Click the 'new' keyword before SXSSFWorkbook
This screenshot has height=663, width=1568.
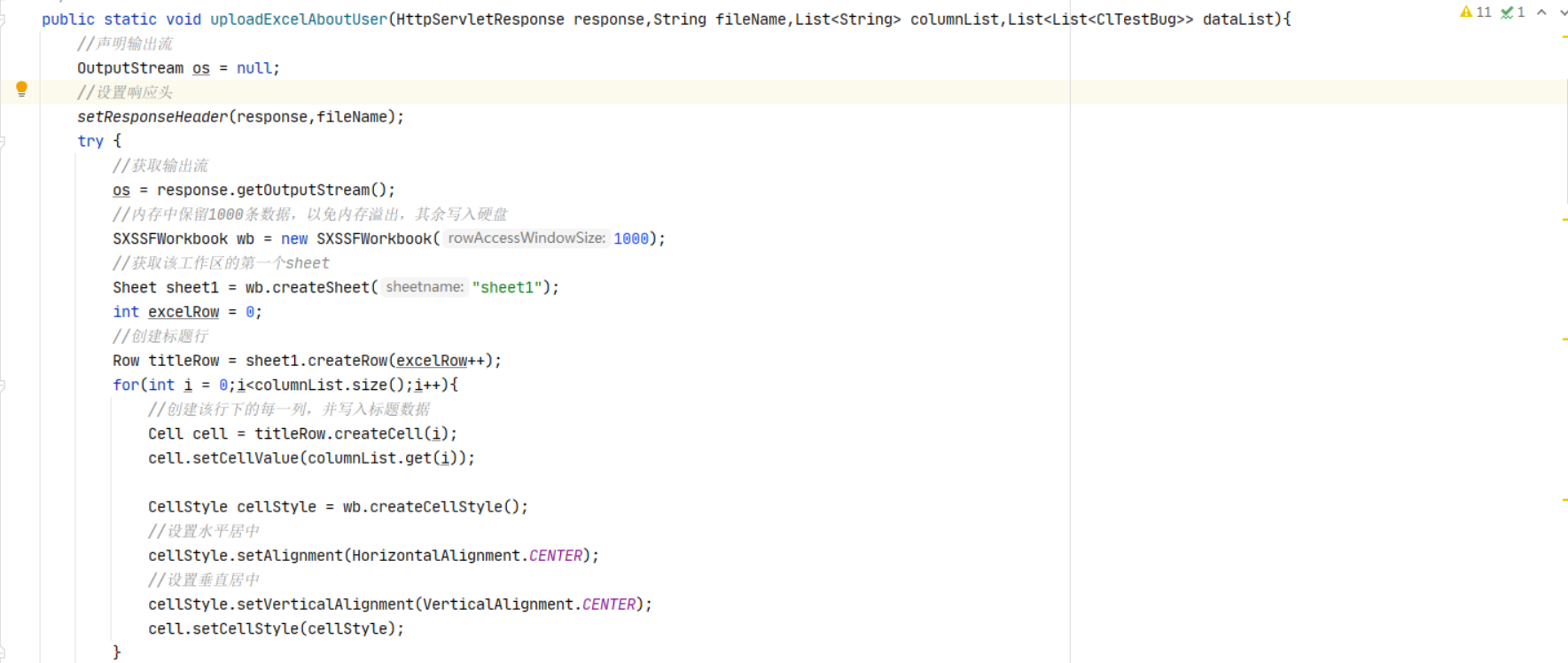click(x=294, y=238)
